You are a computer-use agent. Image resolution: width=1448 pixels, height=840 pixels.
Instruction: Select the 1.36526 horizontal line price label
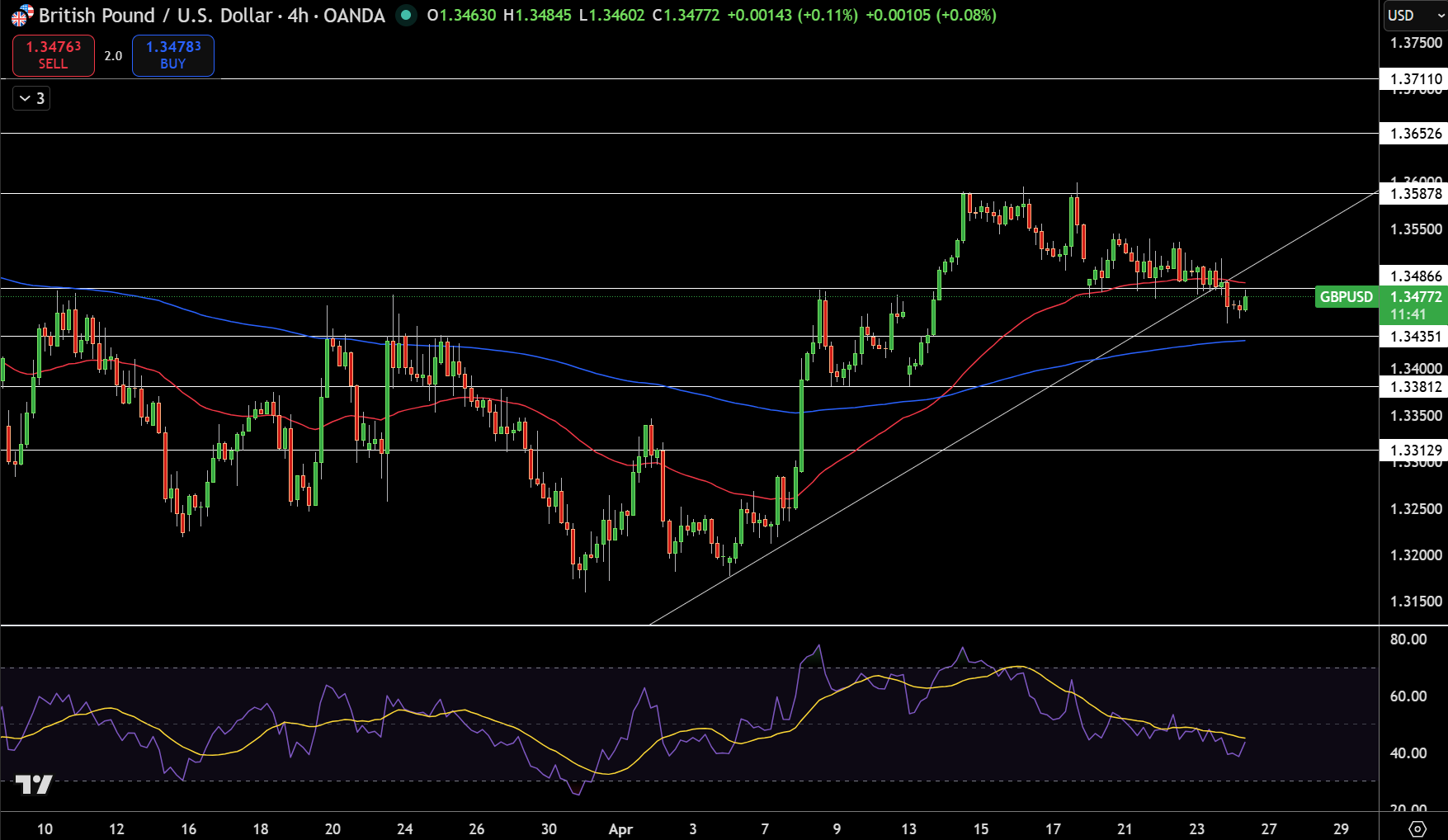(x=1414, y=134)
